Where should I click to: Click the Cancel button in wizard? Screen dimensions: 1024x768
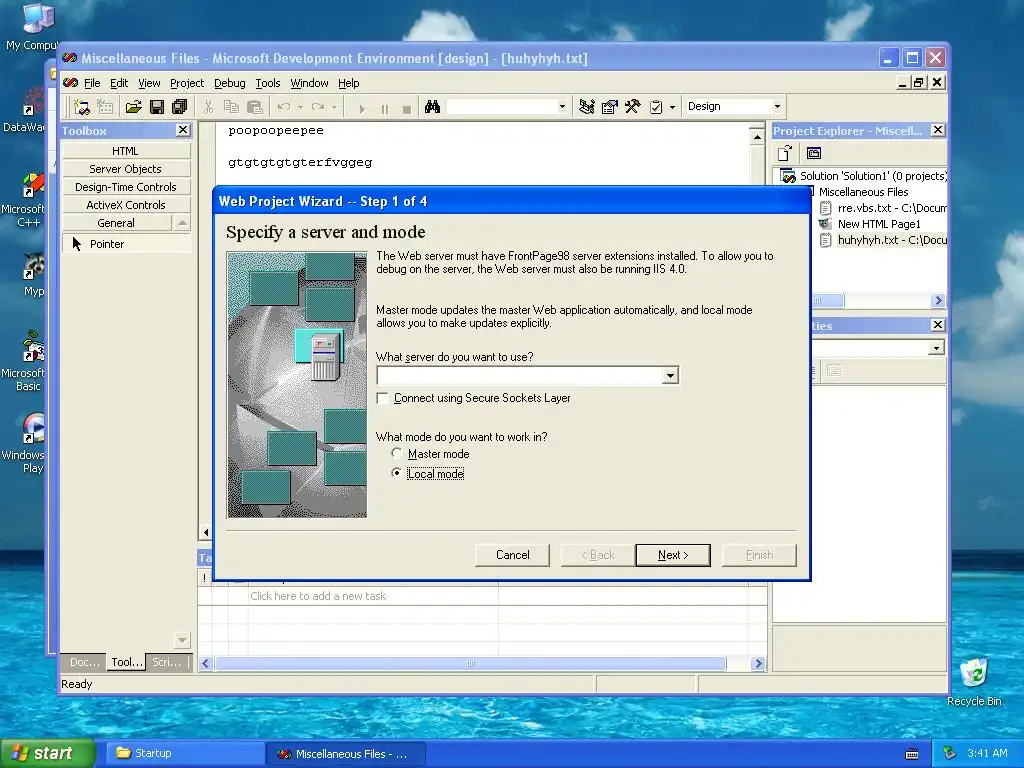tap(513, 555)
